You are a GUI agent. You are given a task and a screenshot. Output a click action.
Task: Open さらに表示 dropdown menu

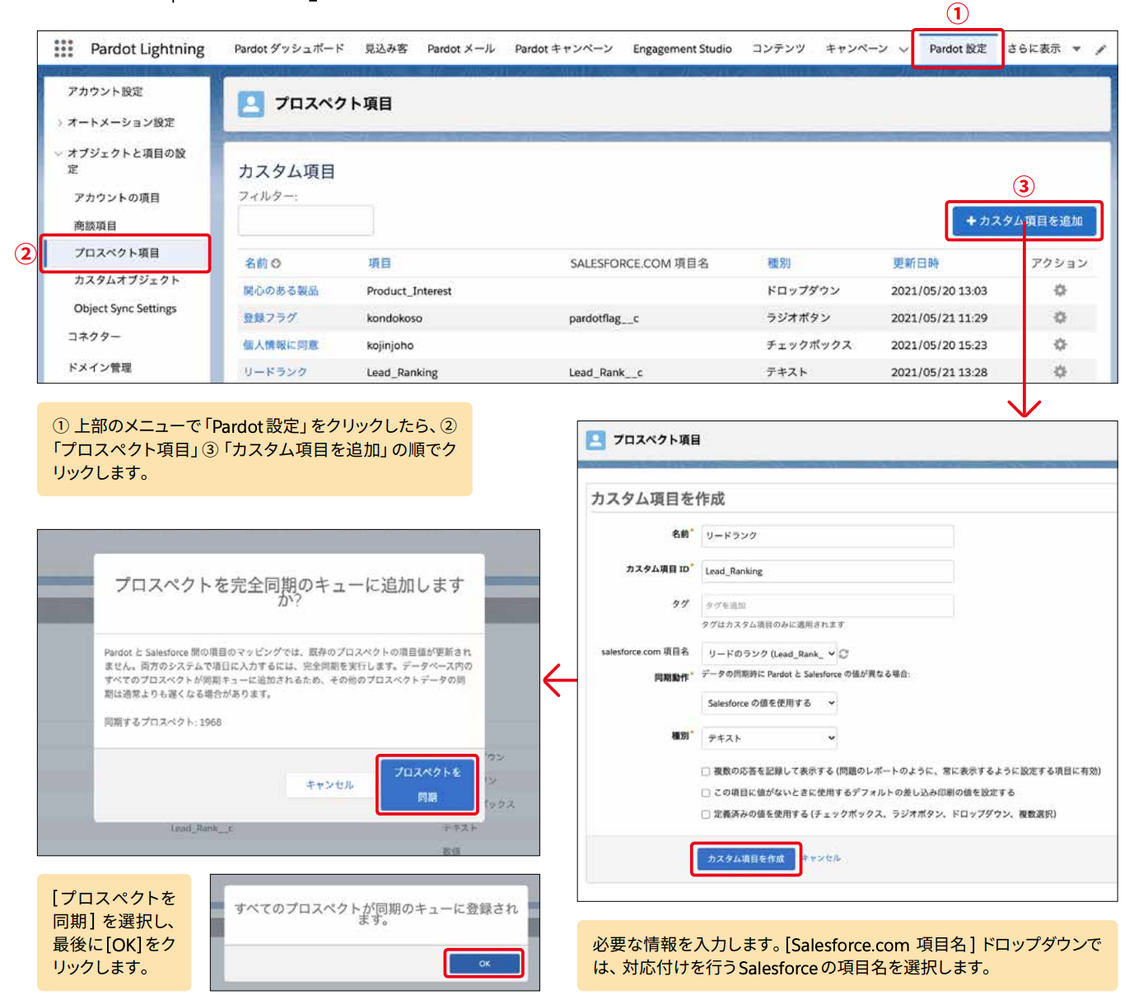coord(1043,49)
